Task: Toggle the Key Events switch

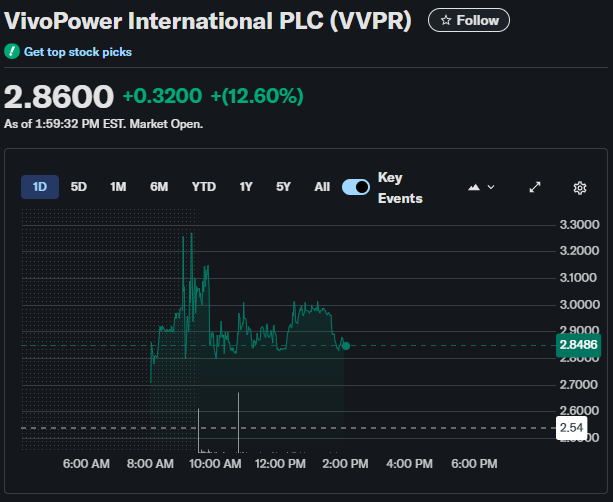Action: (x=356, y=187)
